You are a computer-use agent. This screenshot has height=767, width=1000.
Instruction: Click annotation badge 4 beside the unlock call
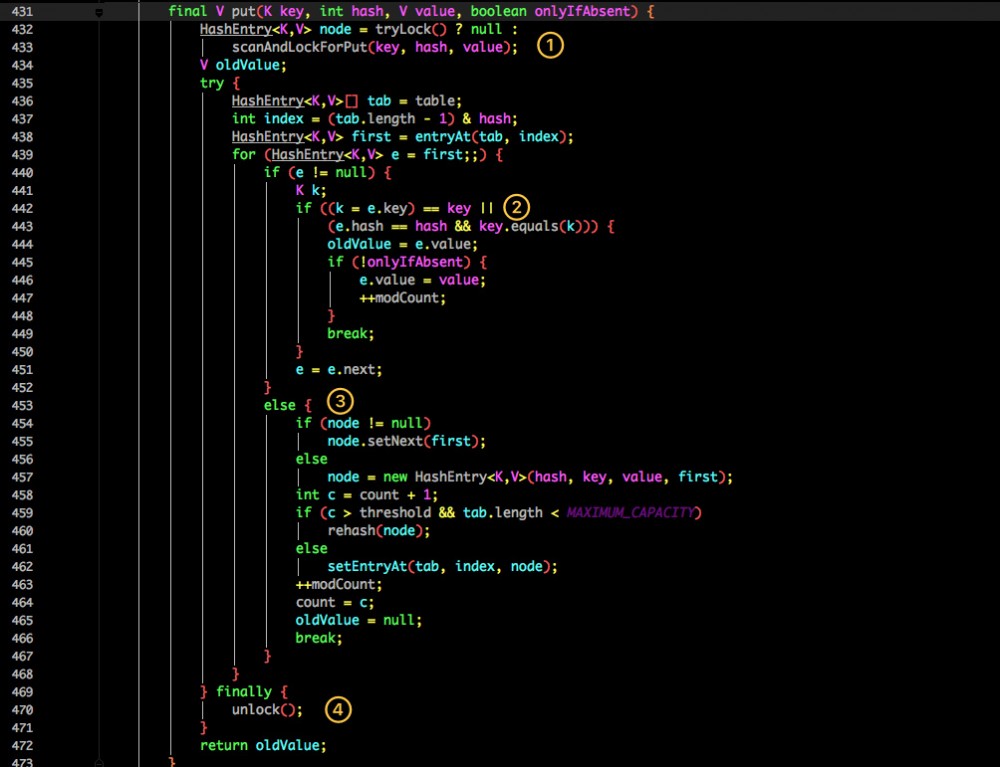338,709
